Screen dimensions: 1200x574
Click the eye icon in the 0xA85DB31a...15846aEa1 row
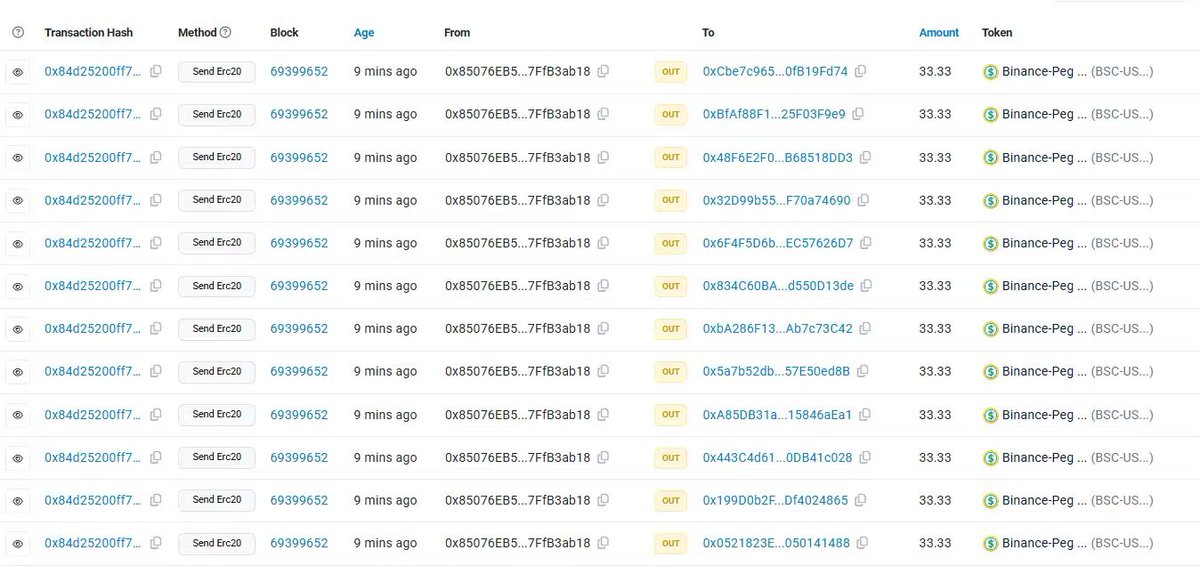click(x=18, y=415)
